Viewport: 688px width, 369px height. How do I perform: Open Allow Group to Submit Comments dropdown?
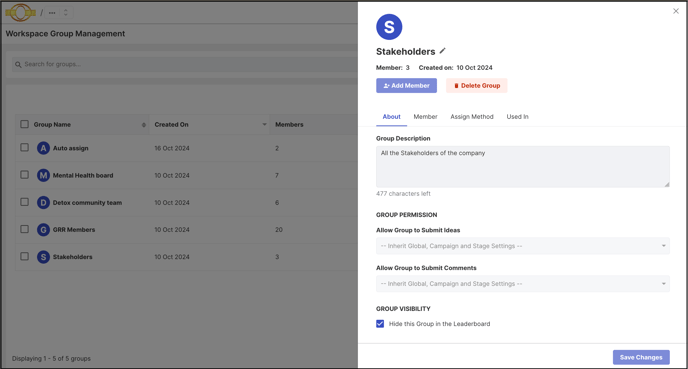tap(523, 283)
